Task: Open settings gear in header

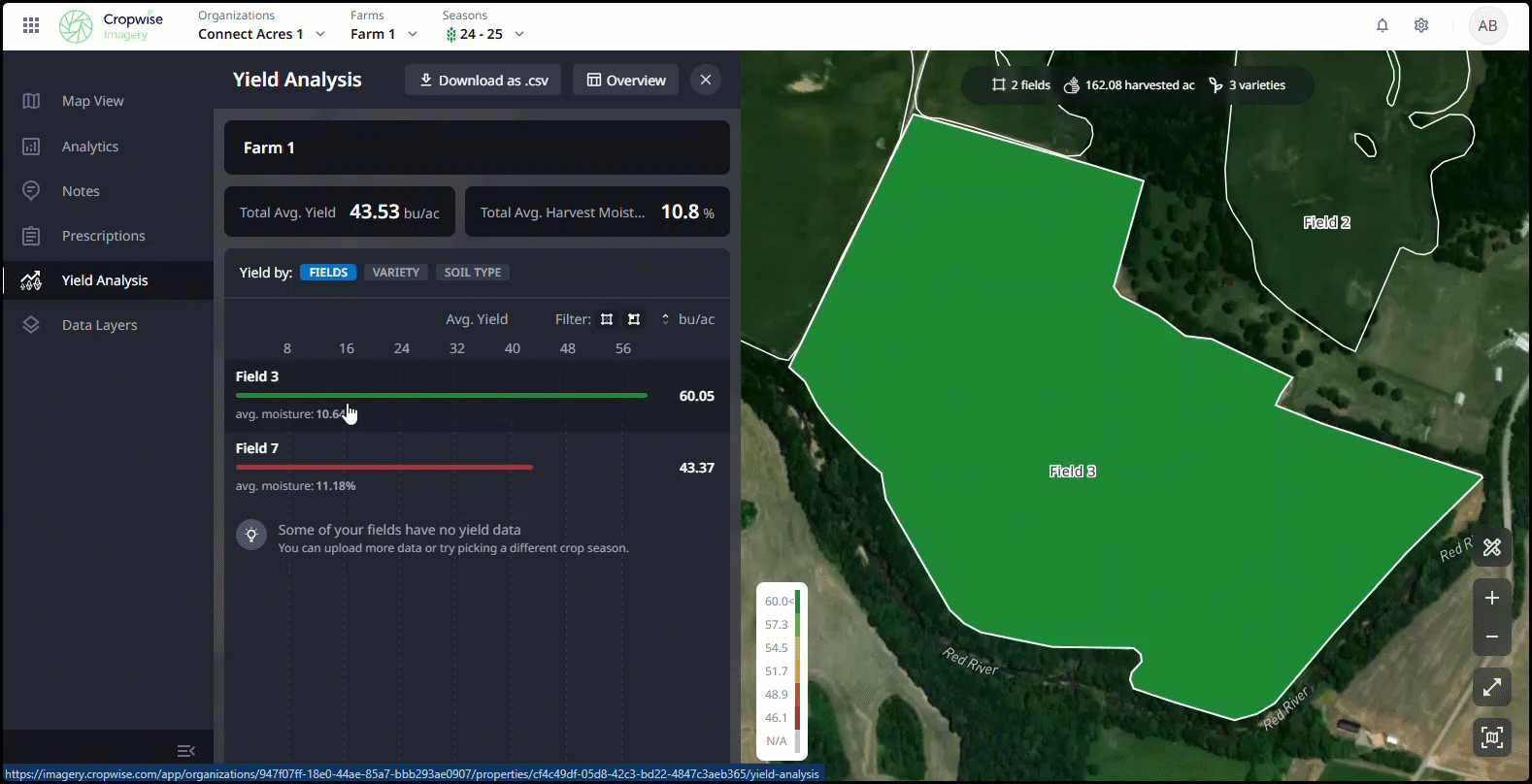Action: (x=1421, y=26)
